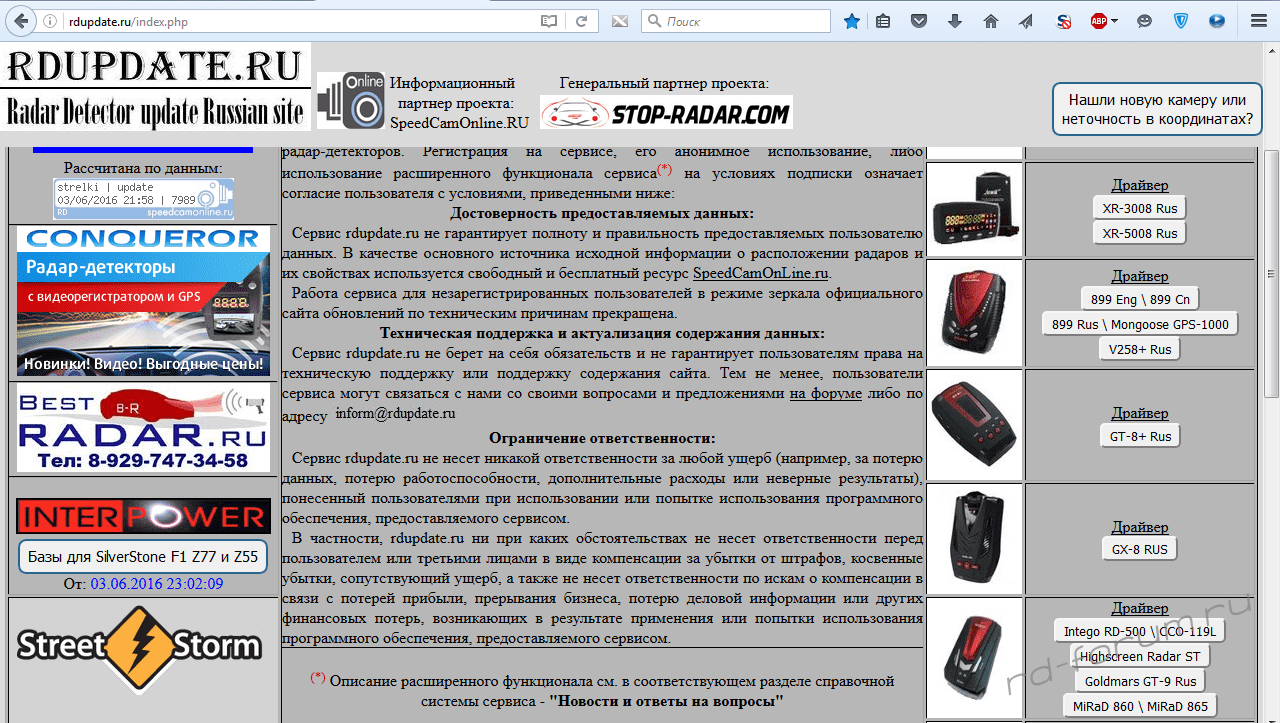Screen dimensions: 1280x723
Task: Click the blue bookmark star icon
Action: pyautogui.click(x=851, y=21)
